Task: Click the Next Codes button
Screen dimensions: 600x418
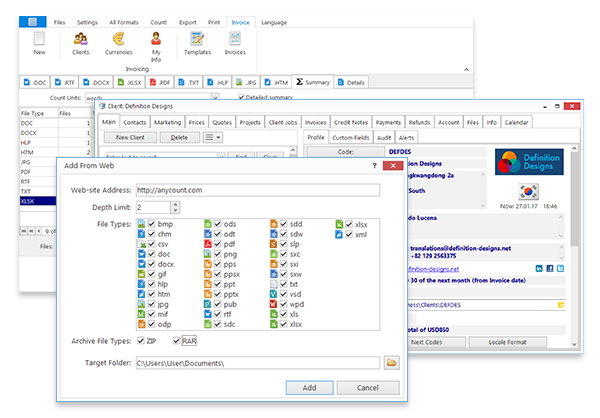Action: (x=437, y=342)
